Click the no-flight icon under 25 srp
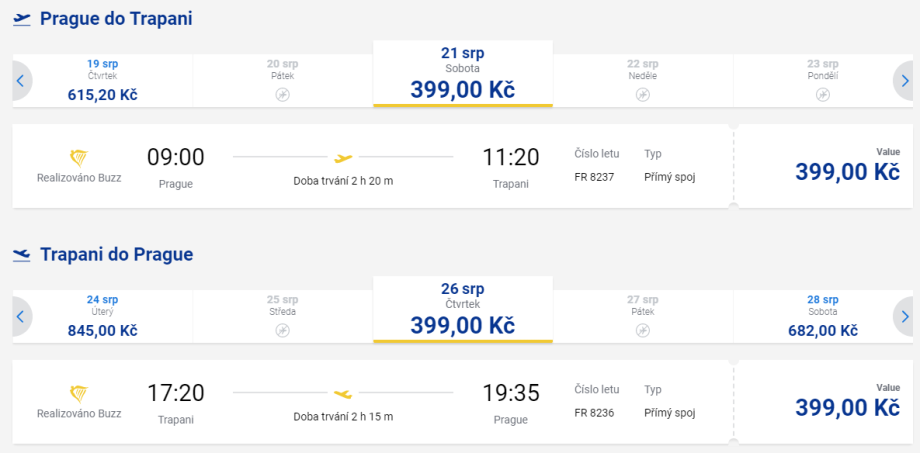 click(282, 331)
